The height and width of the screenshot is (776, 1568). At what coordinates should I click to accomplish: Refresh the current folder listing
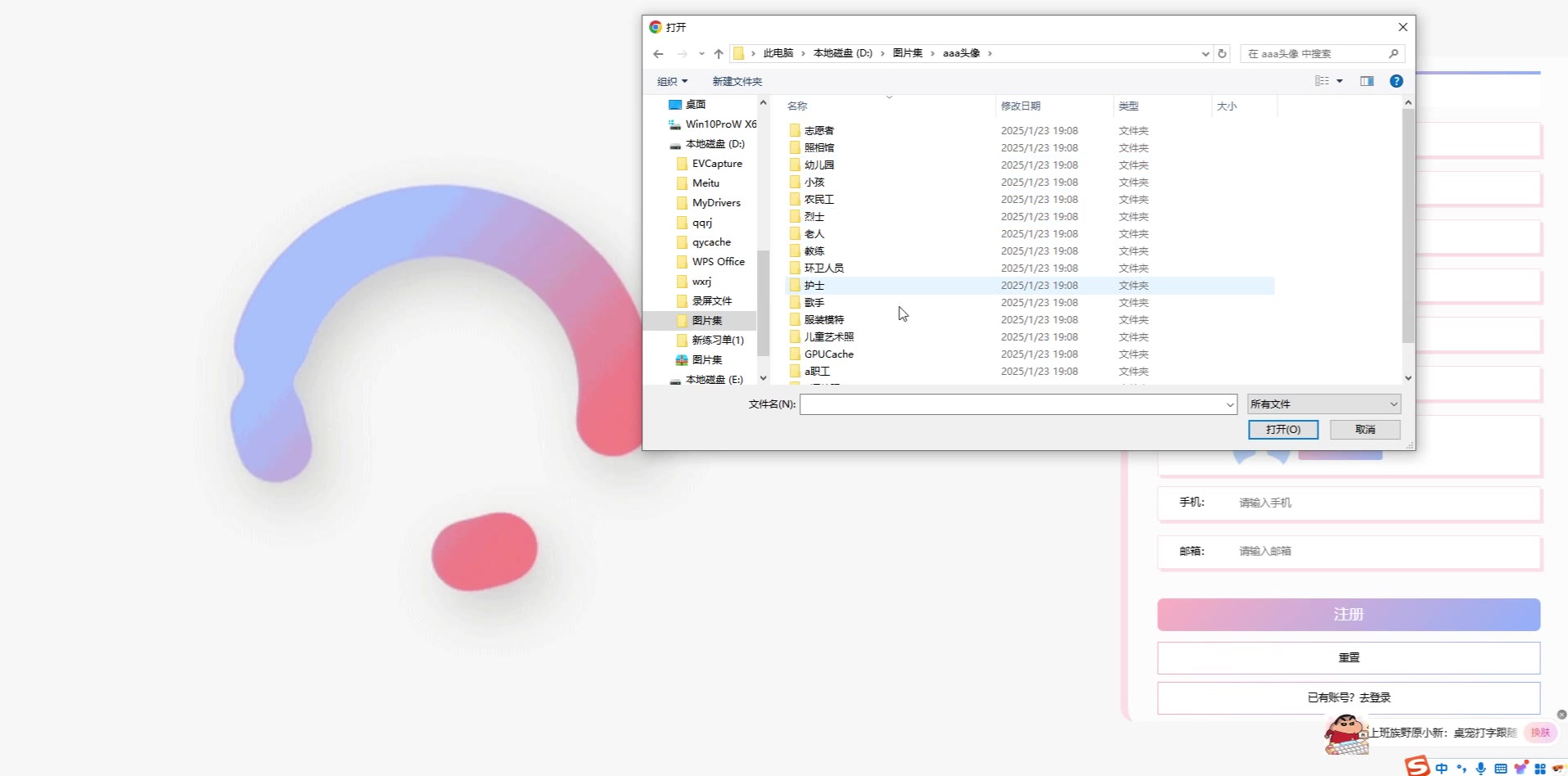pyautogui.click(x=1222, y=54)
